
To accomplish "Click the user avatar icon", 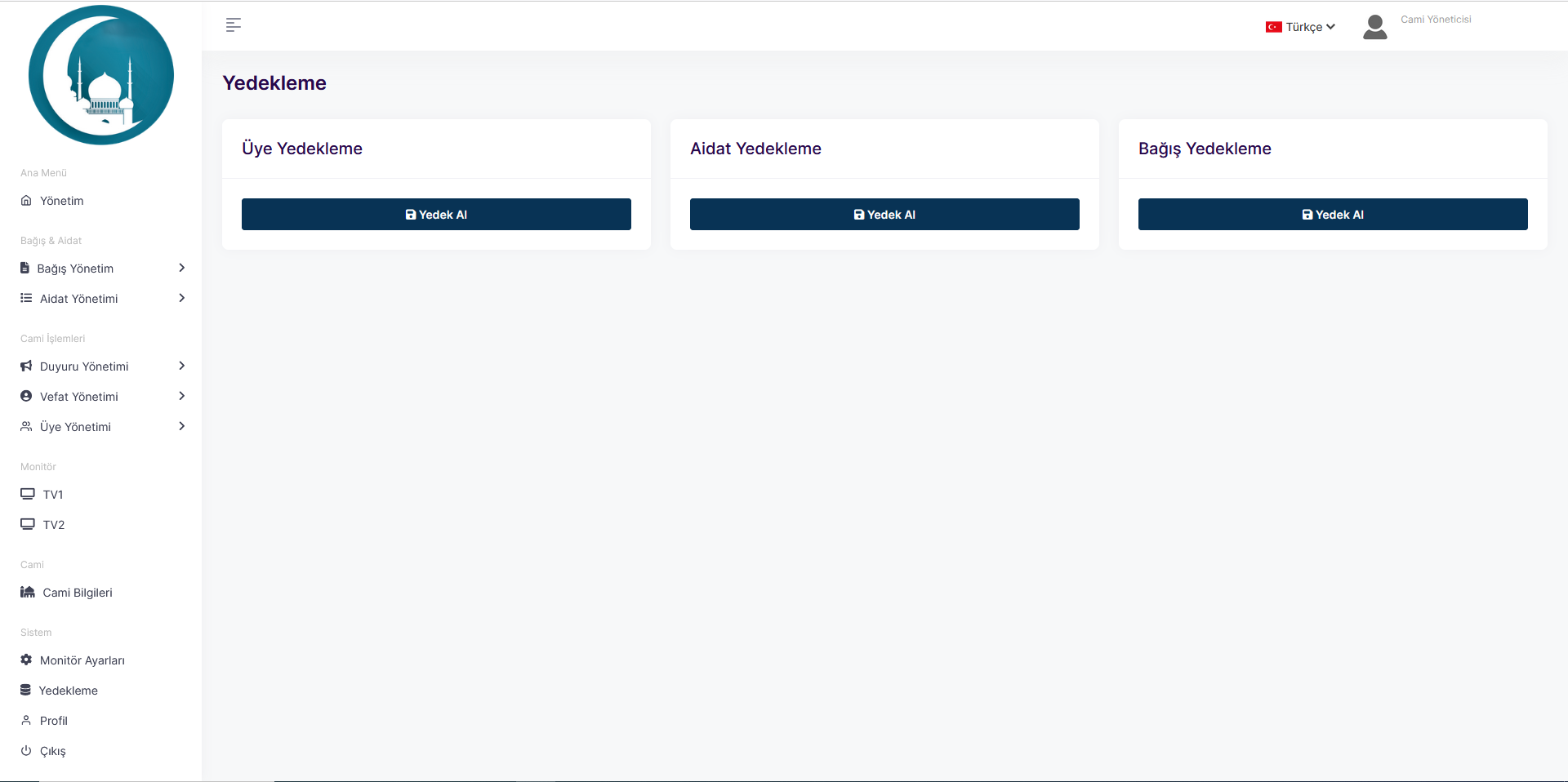I will click(1374, 27).
